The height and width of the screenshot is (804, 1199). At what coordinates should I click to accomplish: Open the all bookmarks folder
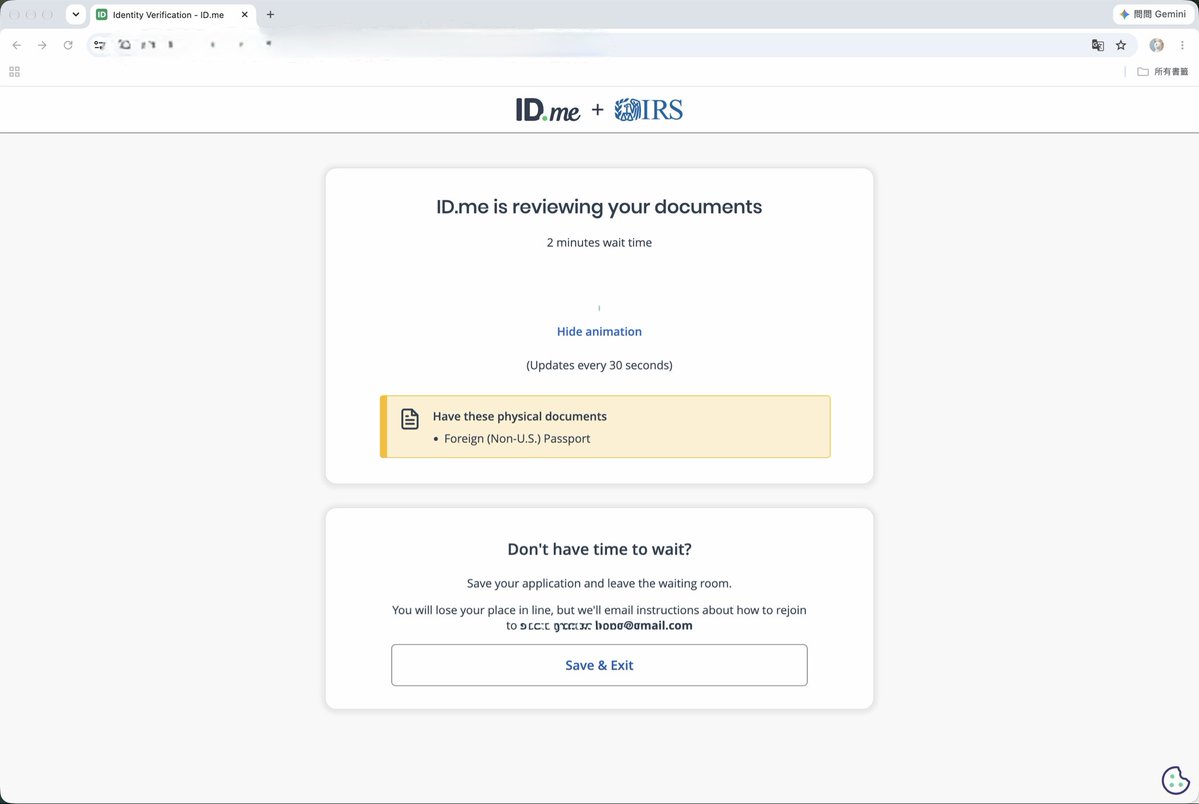tap(1162, 72)
